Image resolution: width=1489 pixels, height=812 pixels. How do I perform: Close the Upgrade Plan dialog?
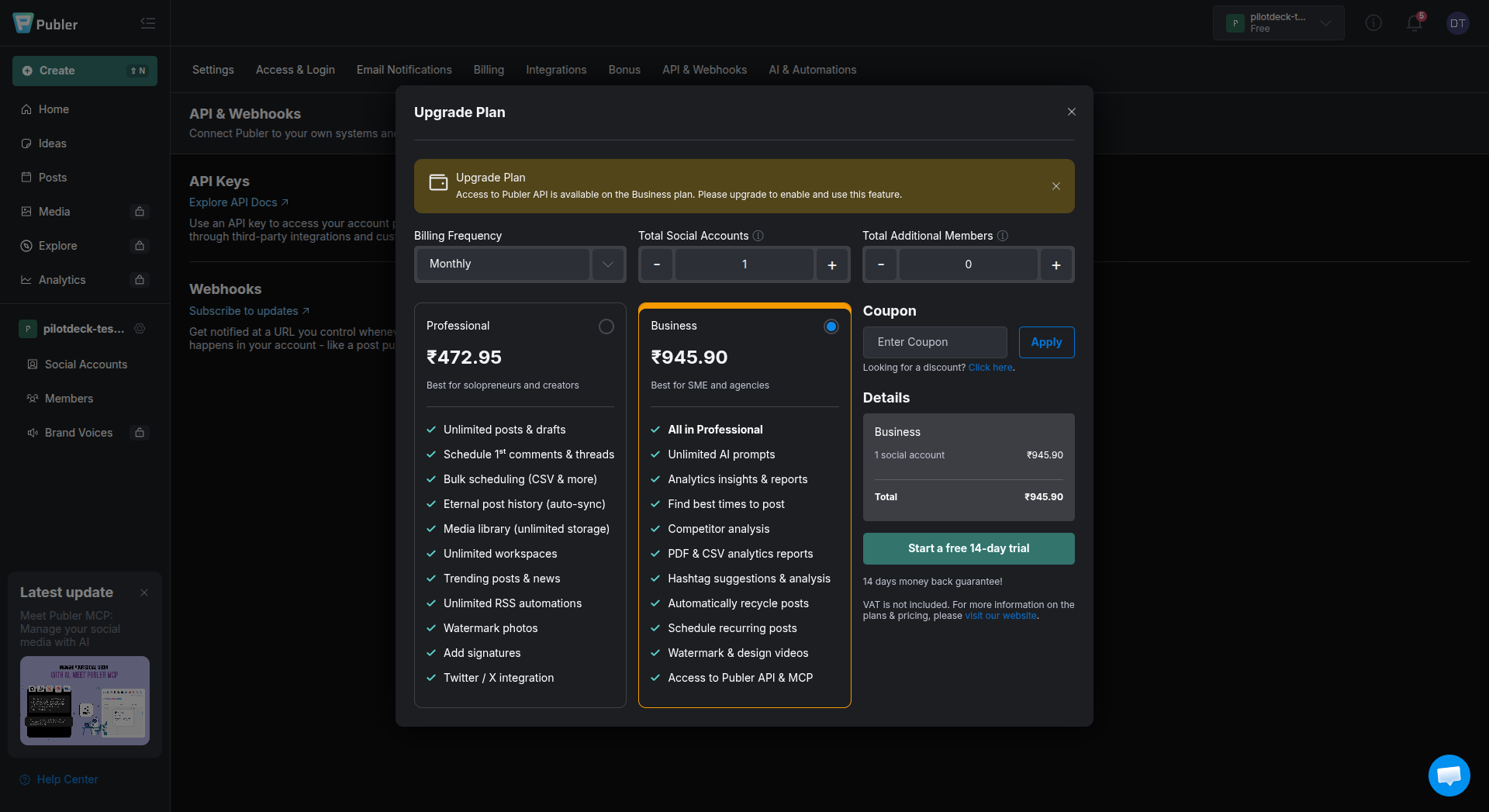tap(1071, 112)
